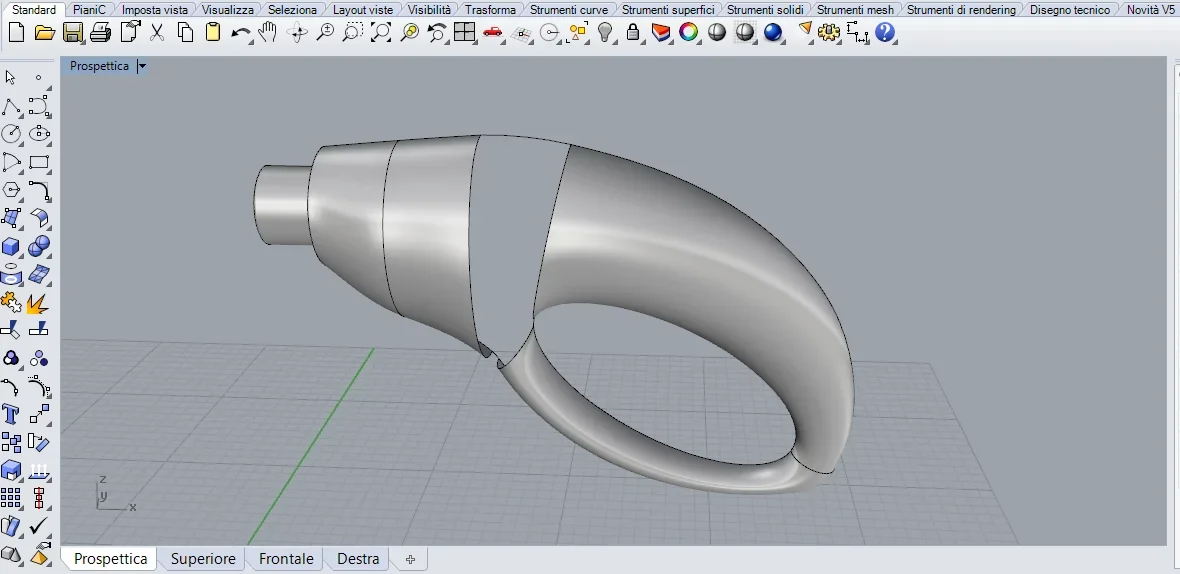Create a Box solid with the cube icon
Screen dimensions: 1180x574
coord(11,247)
